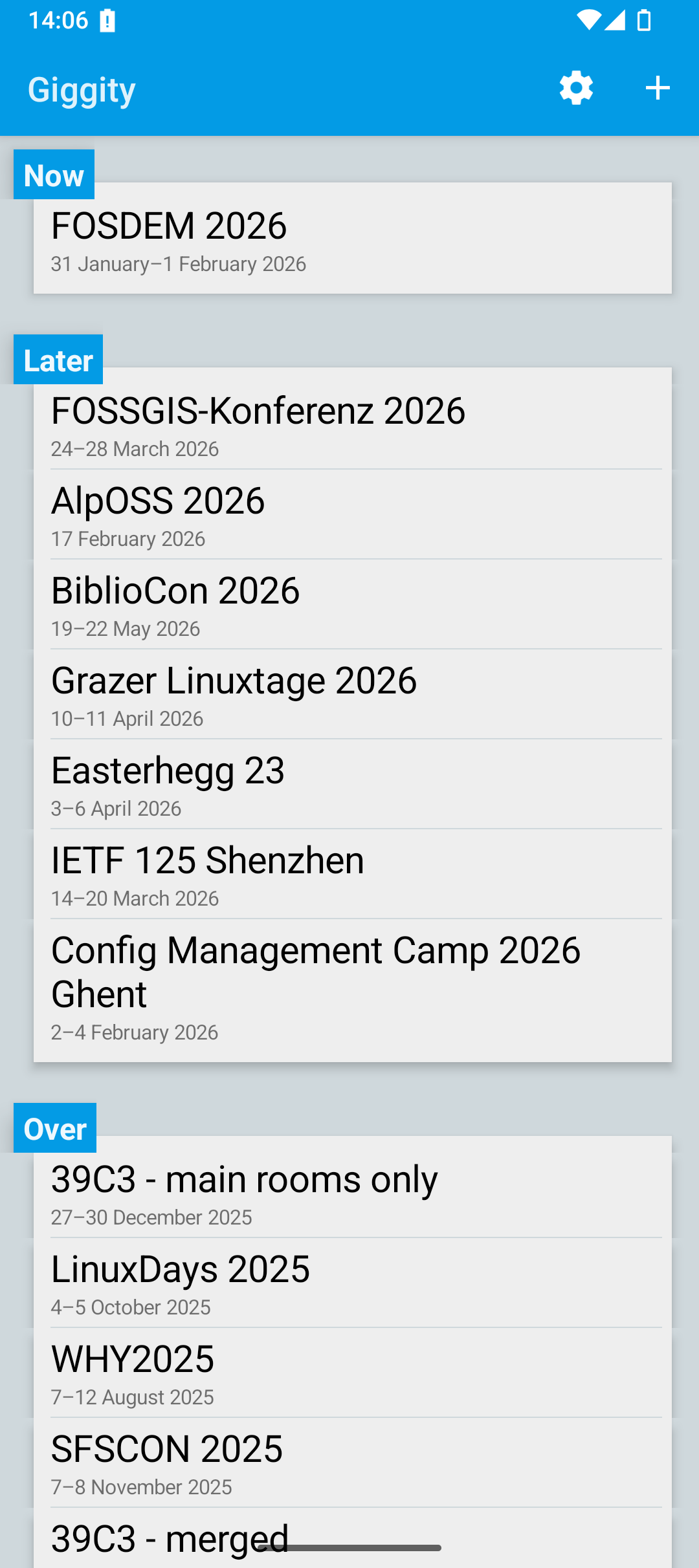Open 39C3 - merged entry
Screen dimensions: 699x1568
[353, 1538]
